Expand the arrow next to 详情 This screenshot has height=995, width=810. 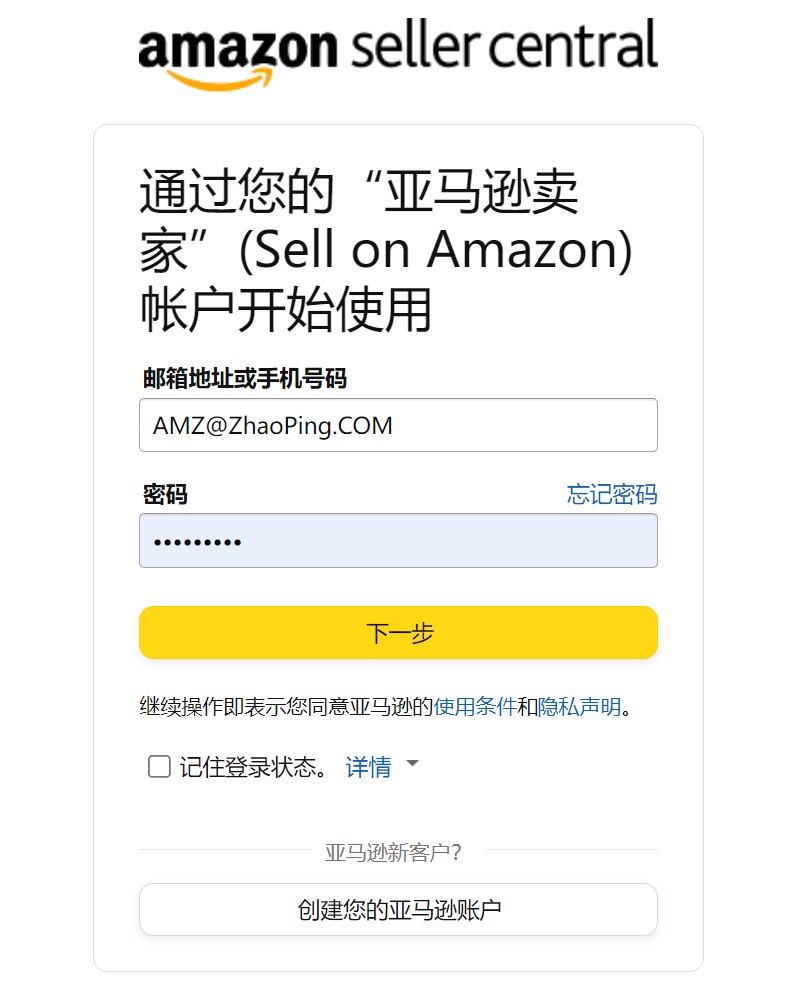point(412,763)
